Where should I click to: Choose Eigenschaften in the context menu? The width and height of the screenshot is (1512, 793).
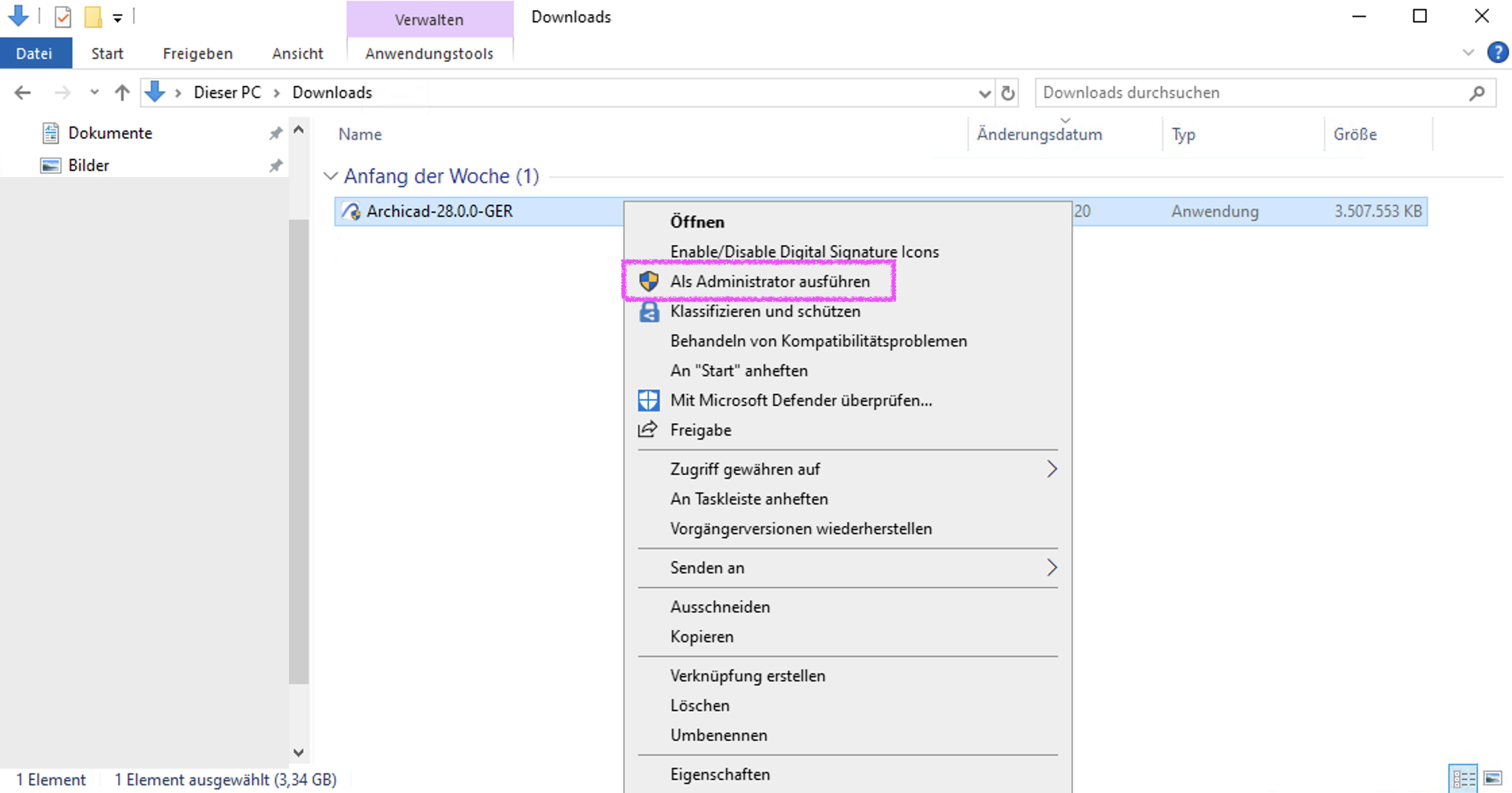(x=848, y=774)
